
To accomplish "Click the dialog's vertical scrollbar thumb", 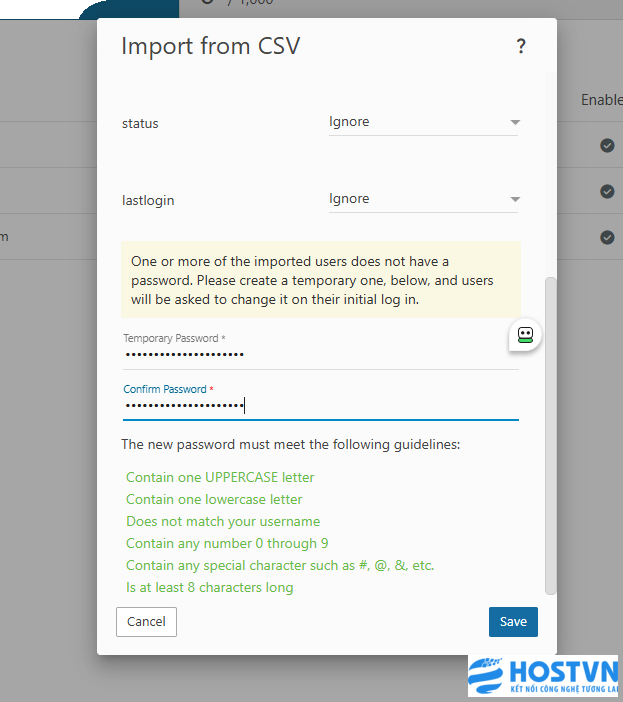I will point(549,435).
